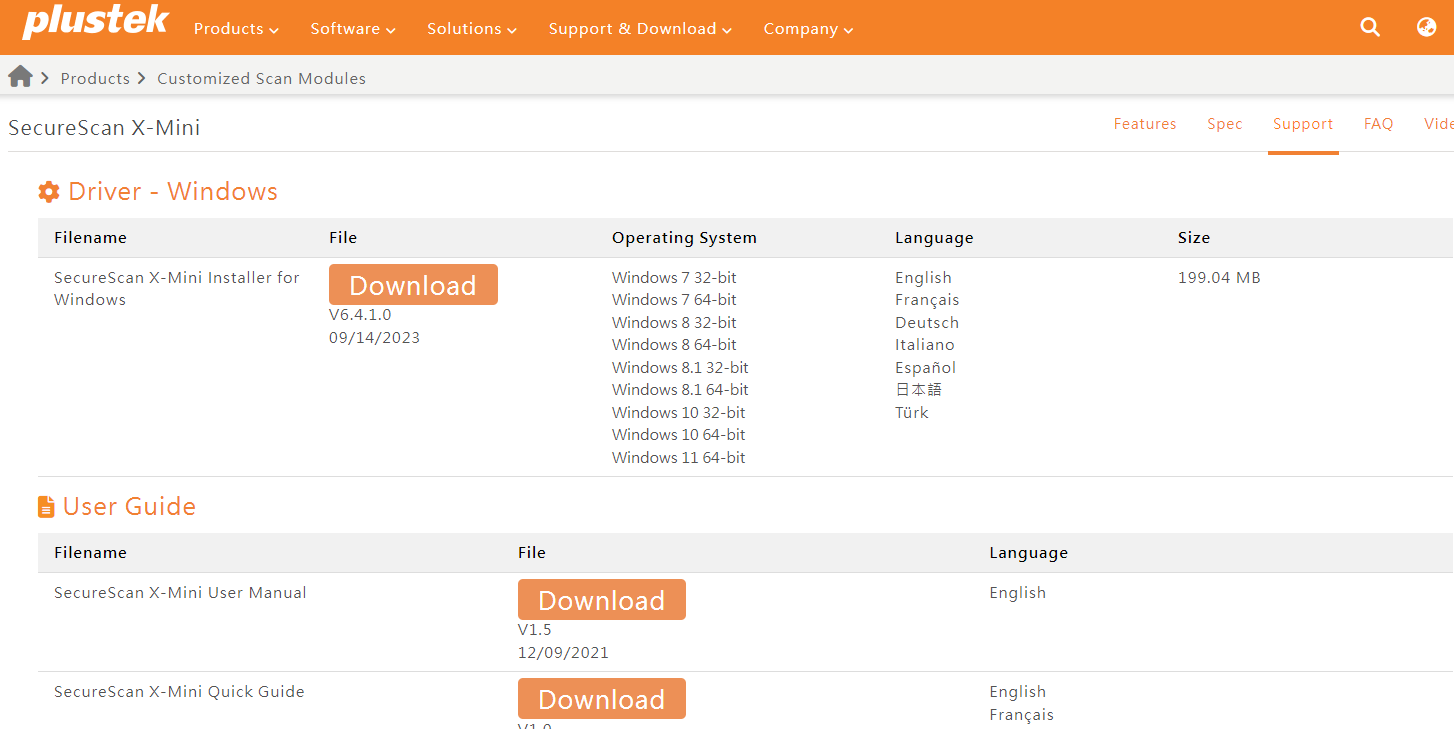The height and width of the screenshot is (729, 1454).
Task: Click Windows 8.1 32-bit entry
Action: point(680,368)
